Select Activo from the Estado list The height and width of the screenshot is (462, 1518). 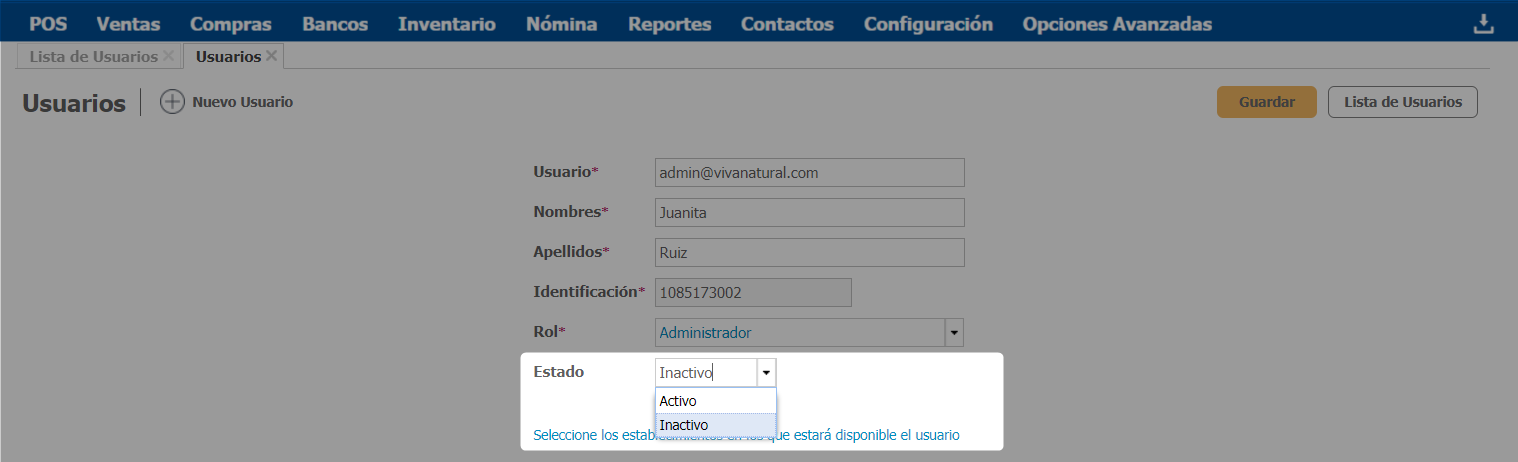(x=715, y=401)
